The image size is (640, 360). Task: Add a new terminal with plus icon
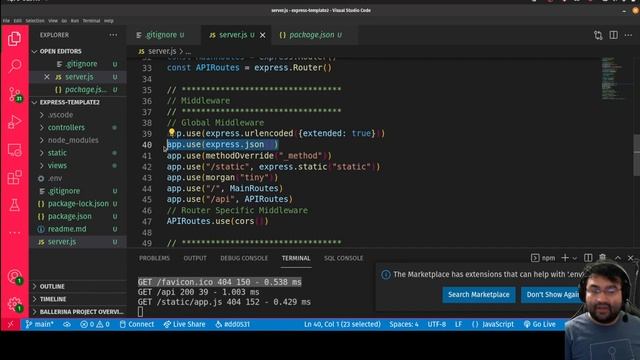coord(565,258)
